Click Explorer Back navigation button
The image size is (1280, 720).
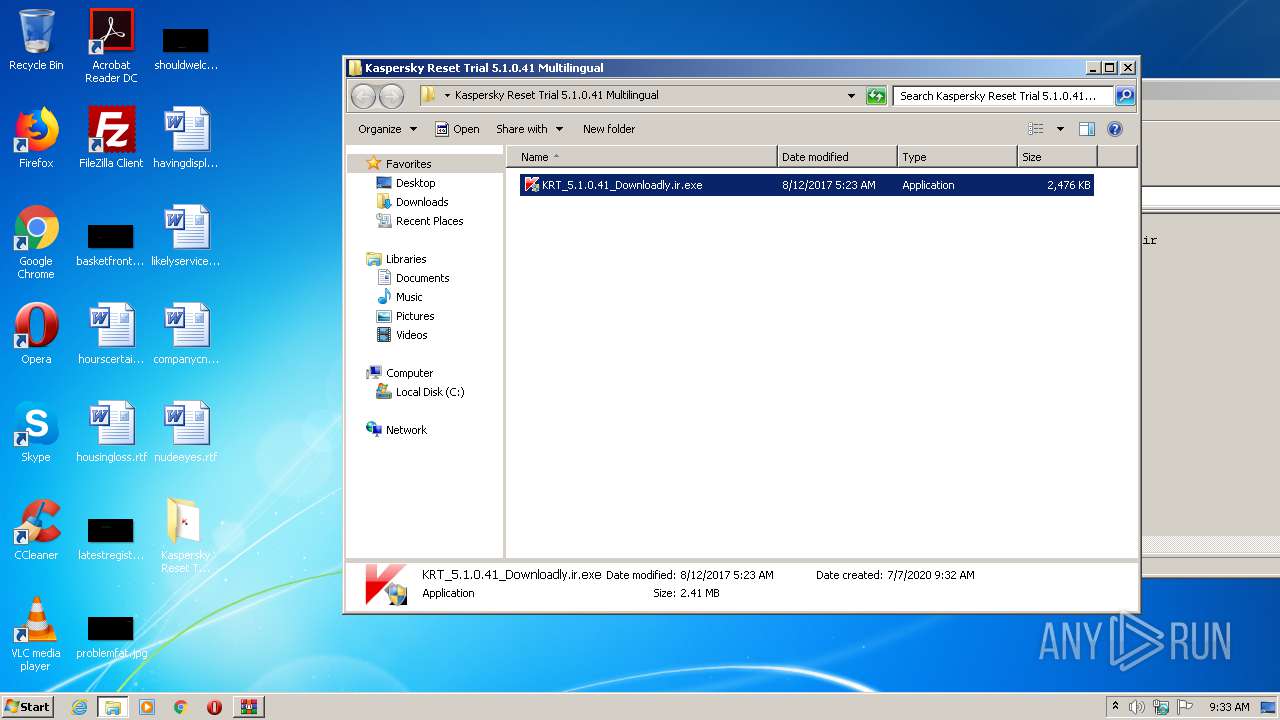(x=363, y=96)
